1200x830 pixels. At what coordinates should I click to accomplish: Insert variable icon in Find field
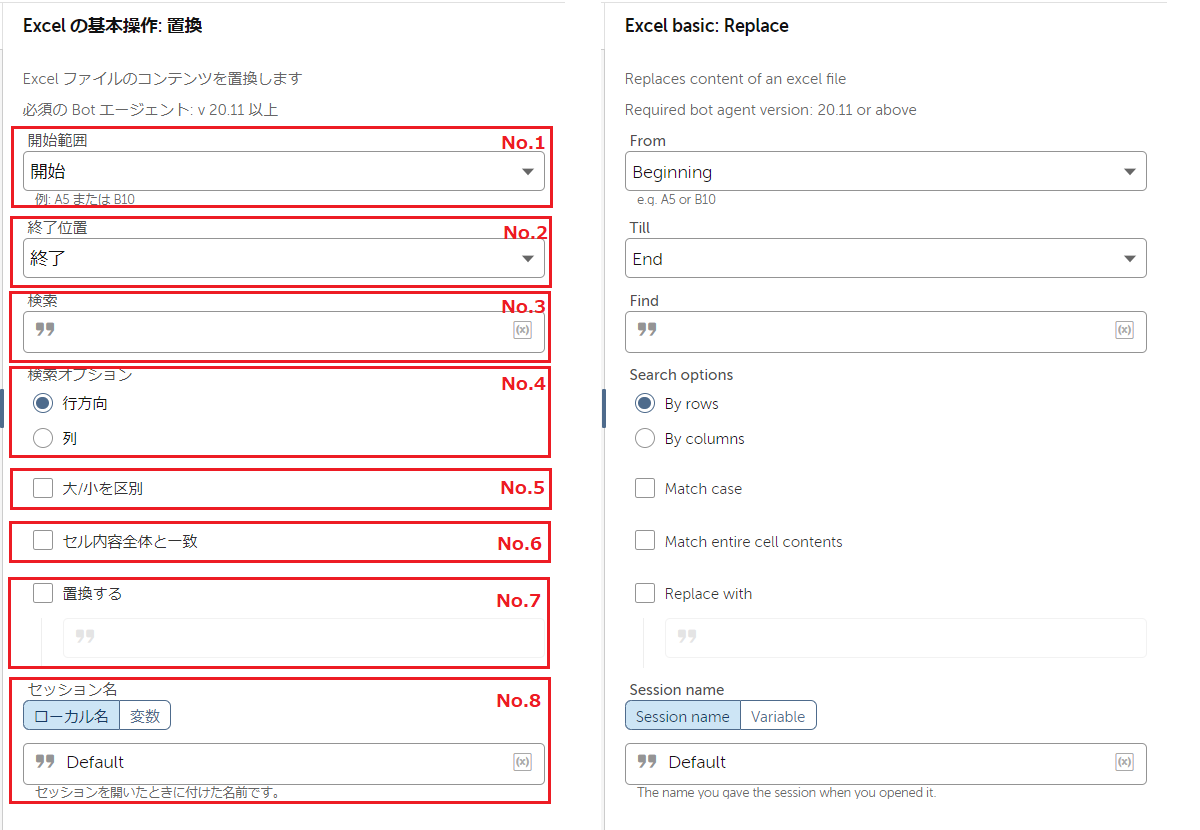(x=1124, y=330)
